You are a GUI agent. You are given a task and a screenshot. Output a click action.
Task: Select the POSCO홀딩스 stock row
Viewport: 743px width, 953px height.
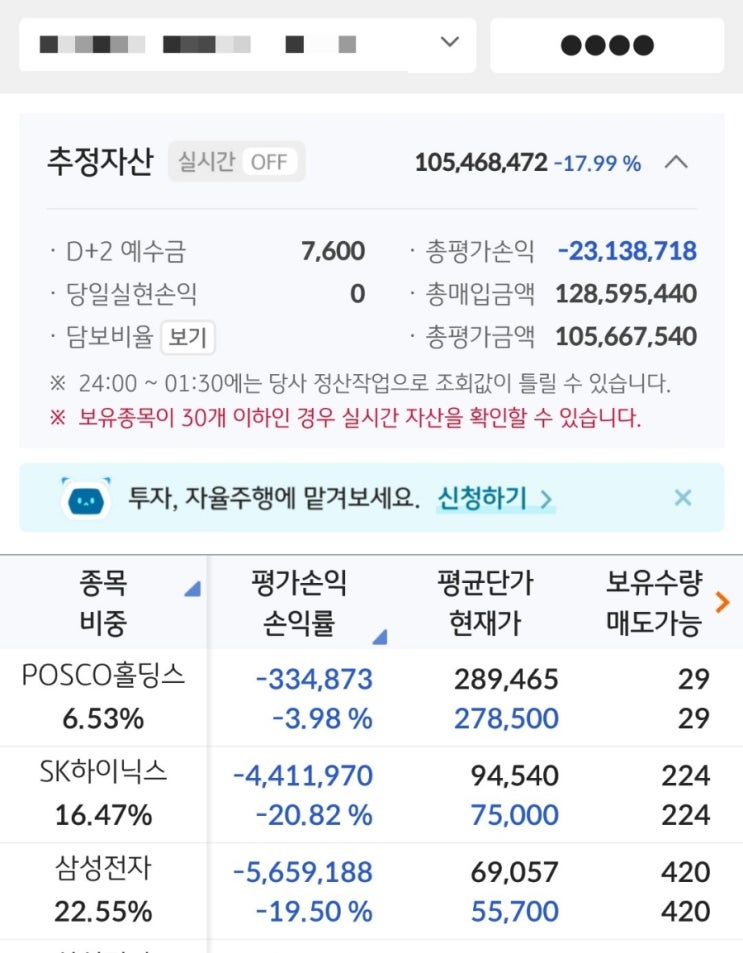(372, 698)
